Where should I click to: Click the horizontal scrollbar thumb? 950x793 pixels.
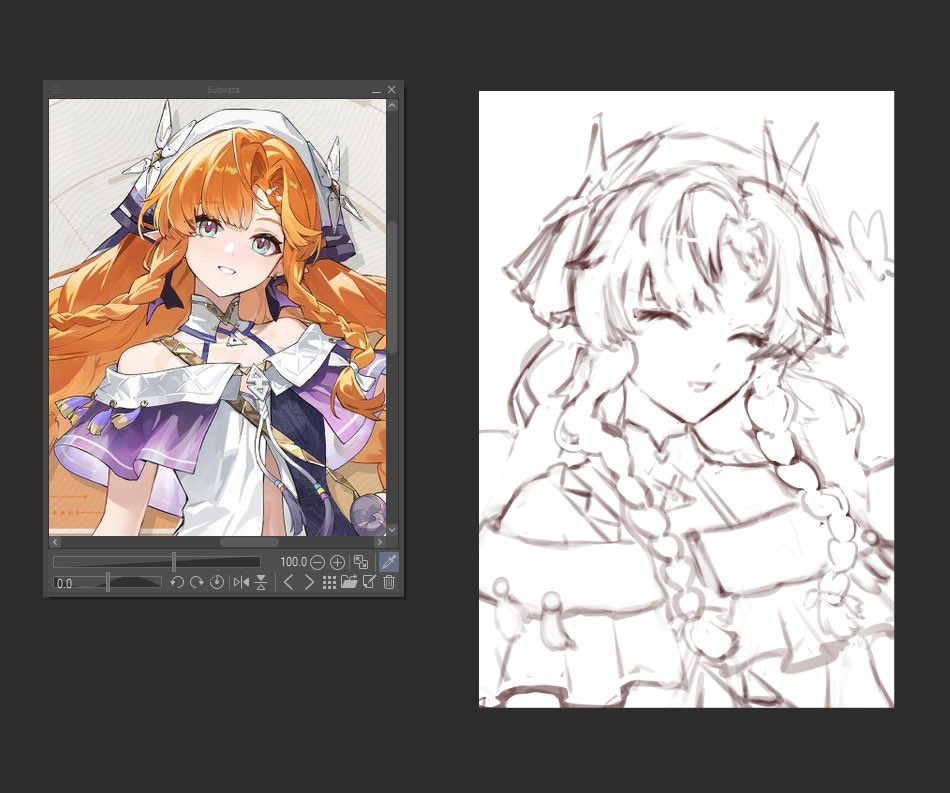click(x=249, y=542)
